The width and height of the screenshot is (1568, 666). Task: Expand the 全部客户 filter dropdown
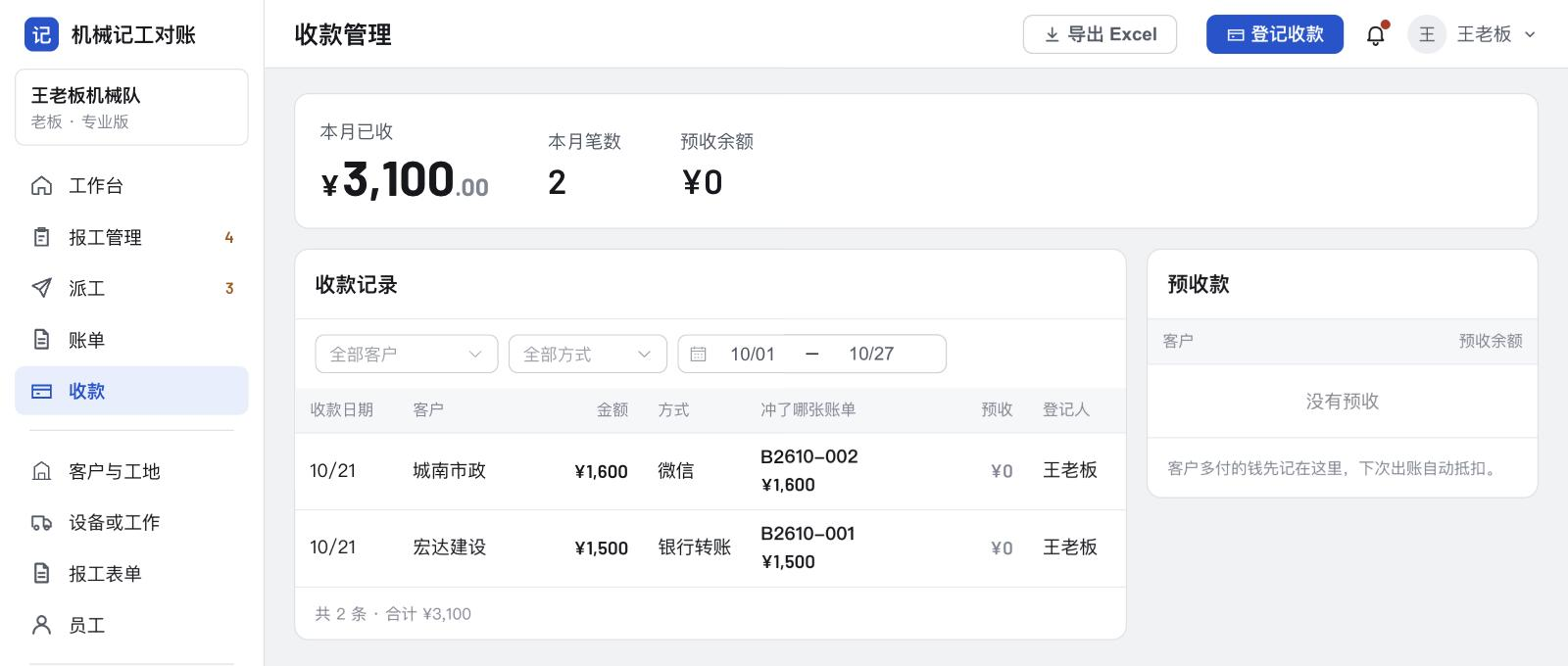pos(407,354)
